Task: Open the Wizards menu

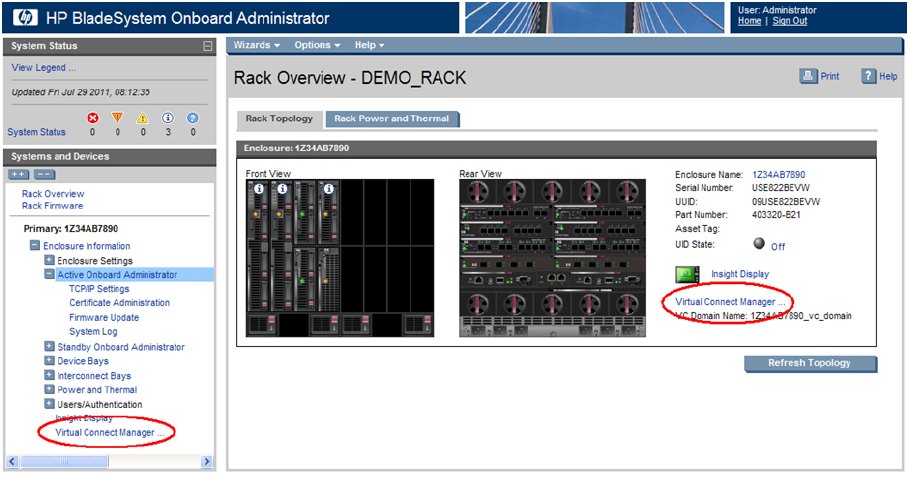Action: pyautogui.click(x=257, y=45)
